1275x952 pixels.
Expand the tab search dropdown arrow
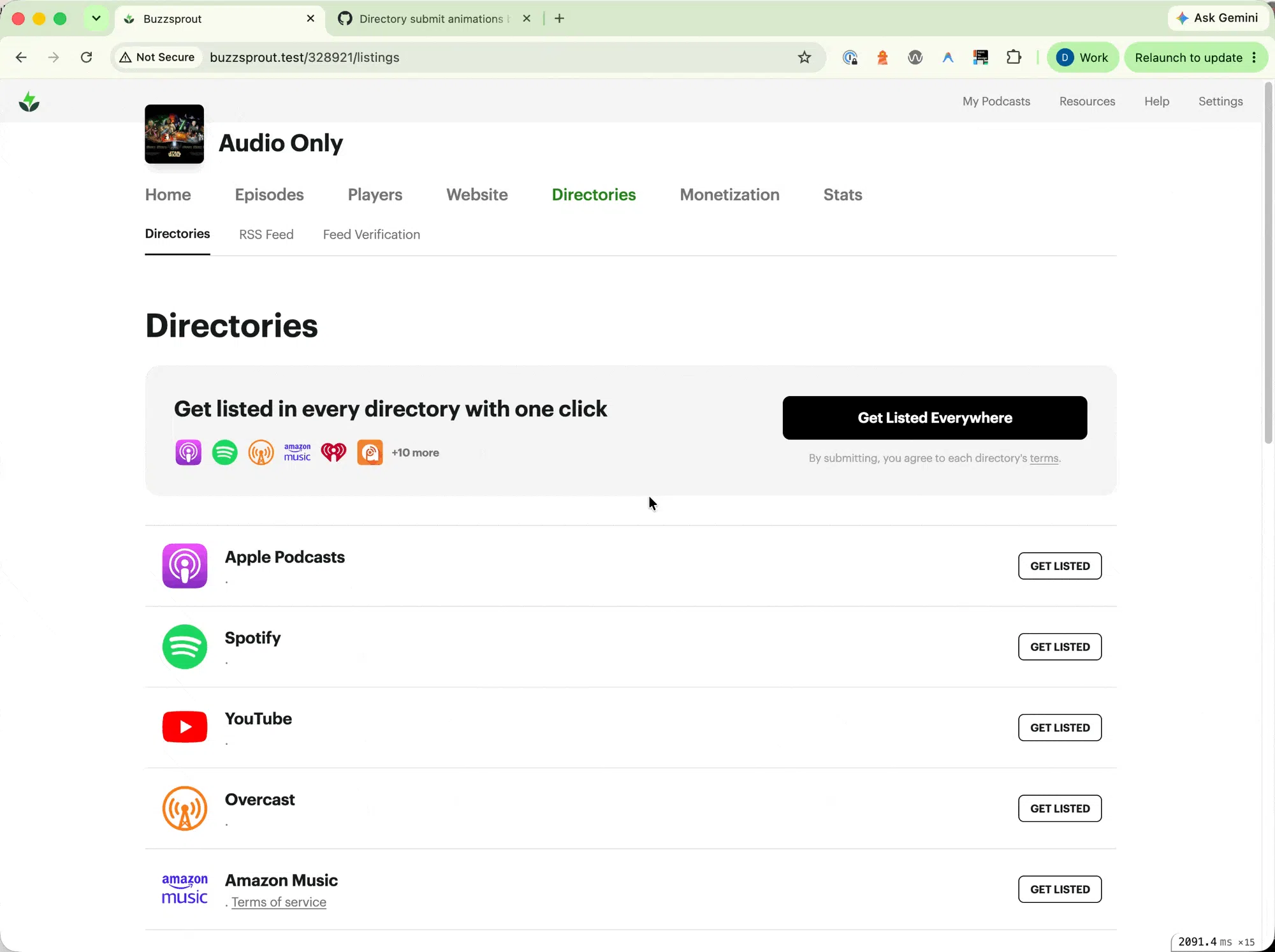click(x=96, y=18)
